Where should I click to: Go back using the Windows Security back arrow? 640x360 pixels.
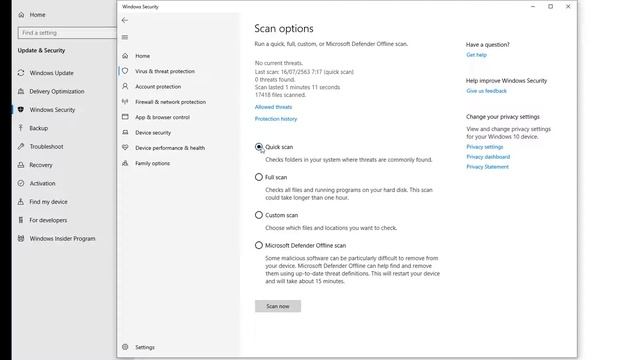pos(125,20)
